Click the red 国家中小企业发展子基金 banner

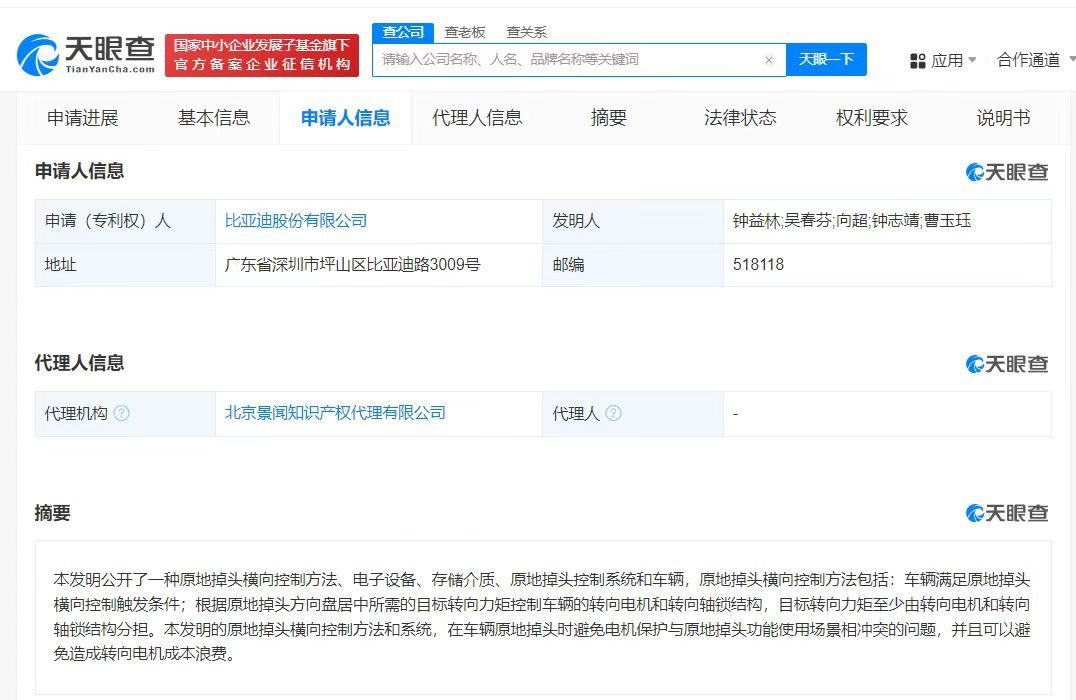tap(262, 54)
